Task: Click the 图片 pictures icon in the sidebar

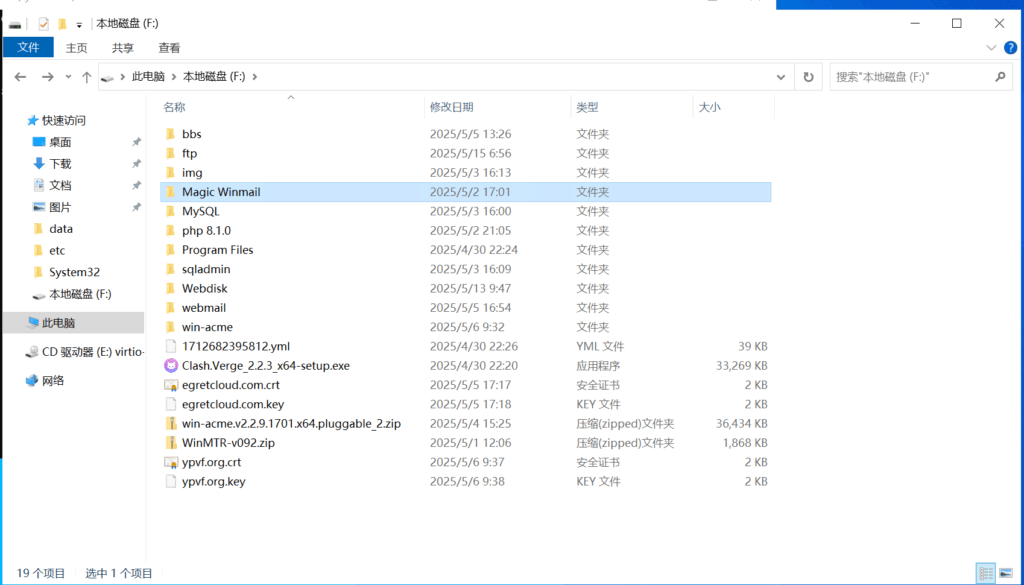Action: tap(39, 207)
